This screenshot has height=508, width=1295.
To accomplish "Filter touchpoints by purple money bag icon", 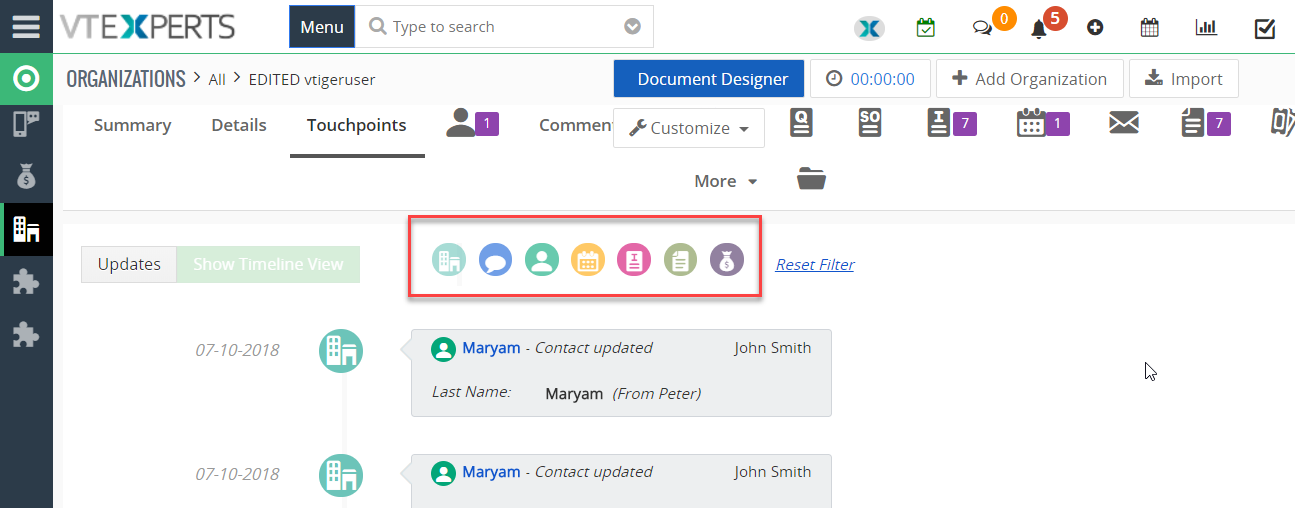I will coord(727,261).
